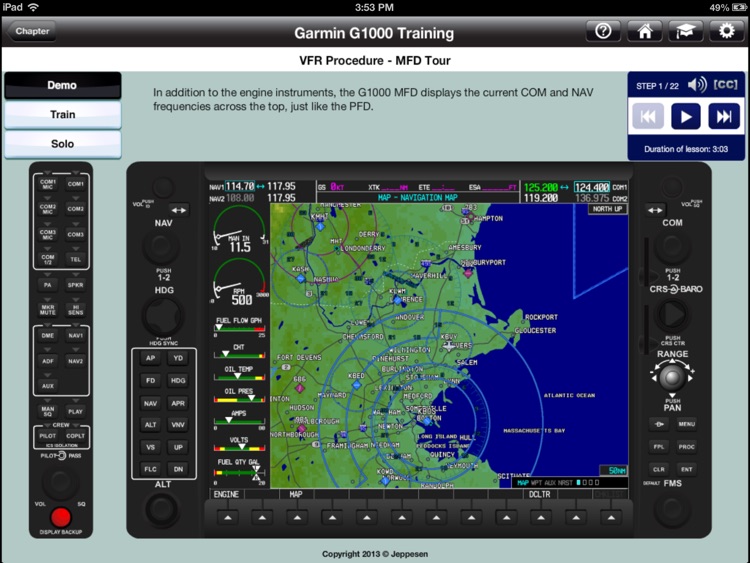750x563 pixels.
Task: Select NAV2 audio button
Action: click(x=76, y=361)
